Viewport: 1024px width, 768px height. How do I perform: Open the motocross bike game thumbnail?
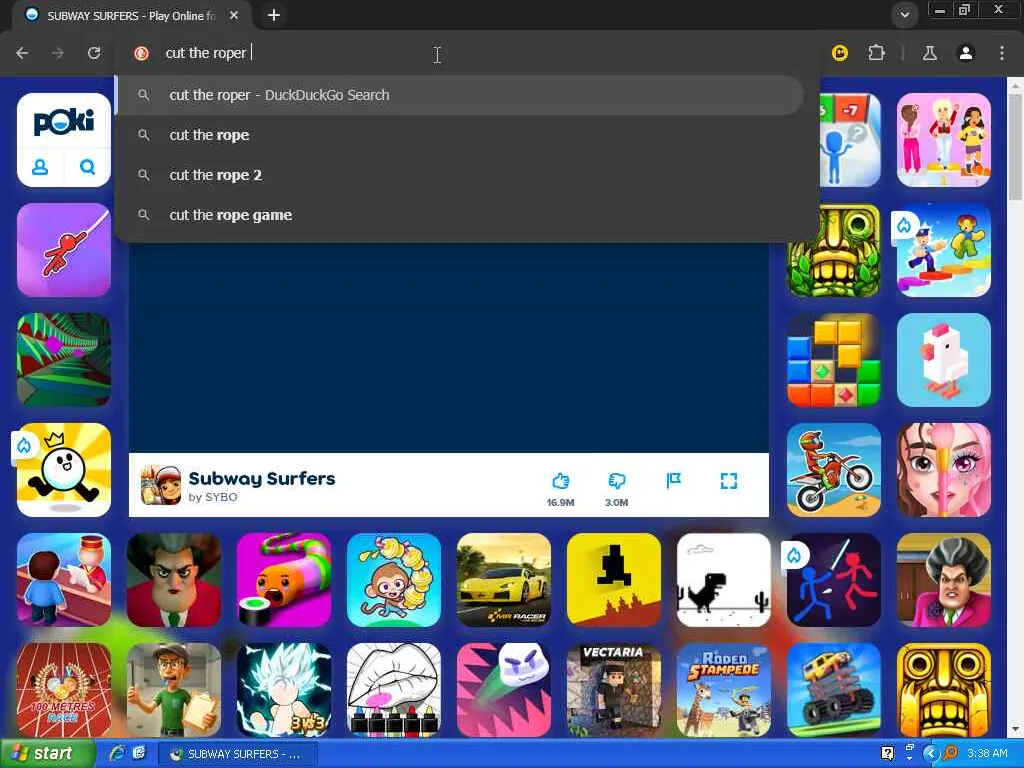[x=834, y=470]
